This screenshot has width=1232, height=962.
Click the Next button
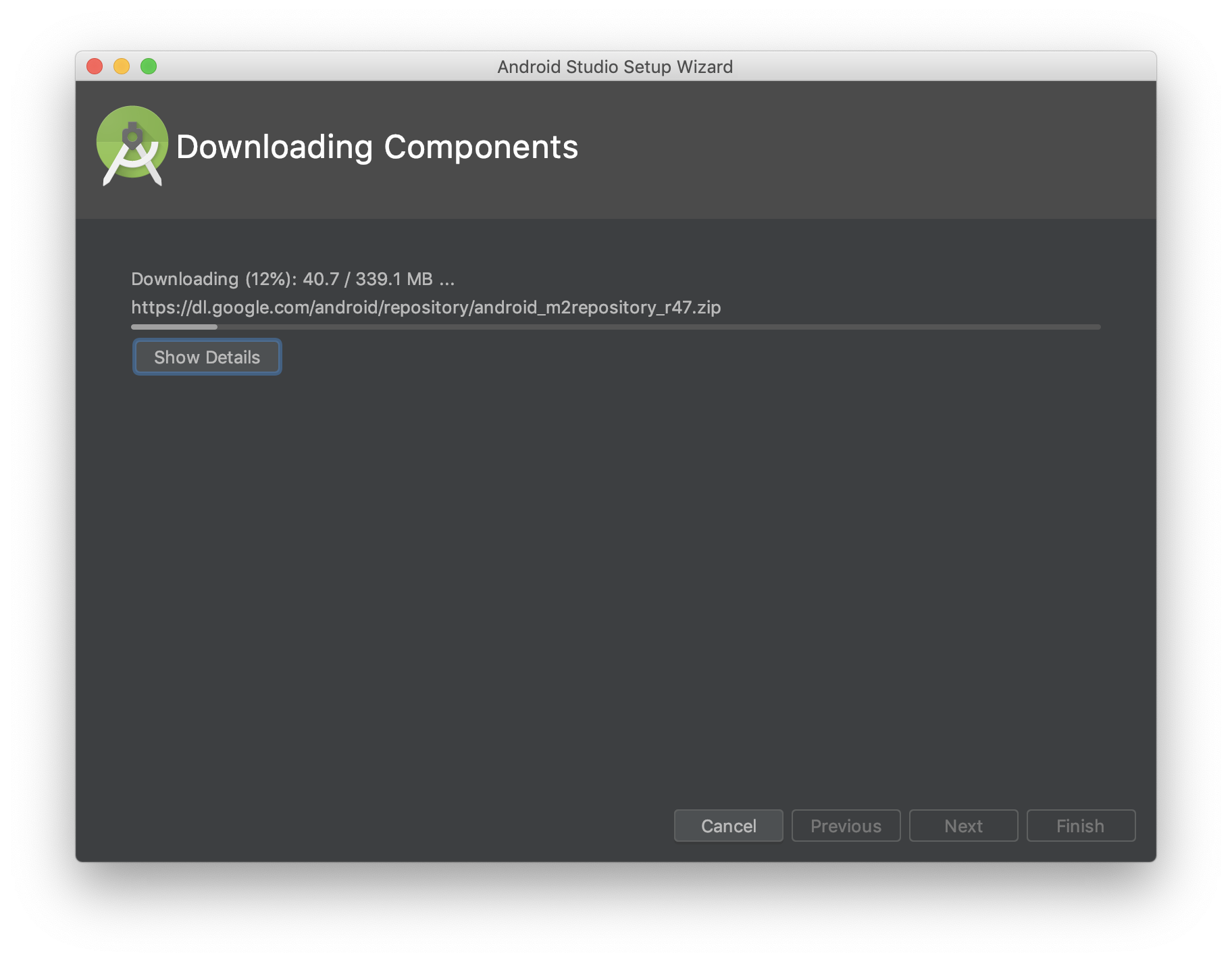963,826
